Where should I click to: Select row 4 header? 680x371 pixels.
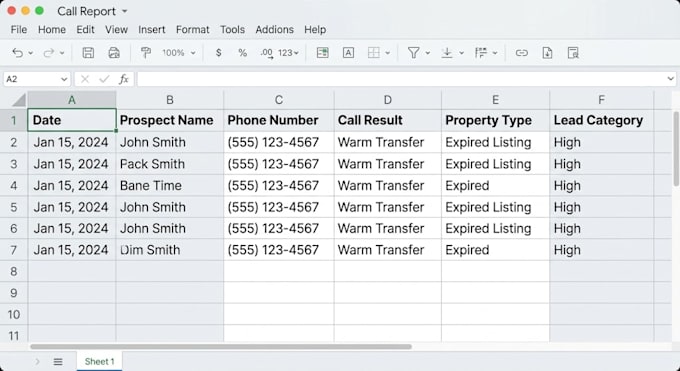[14, 186]
